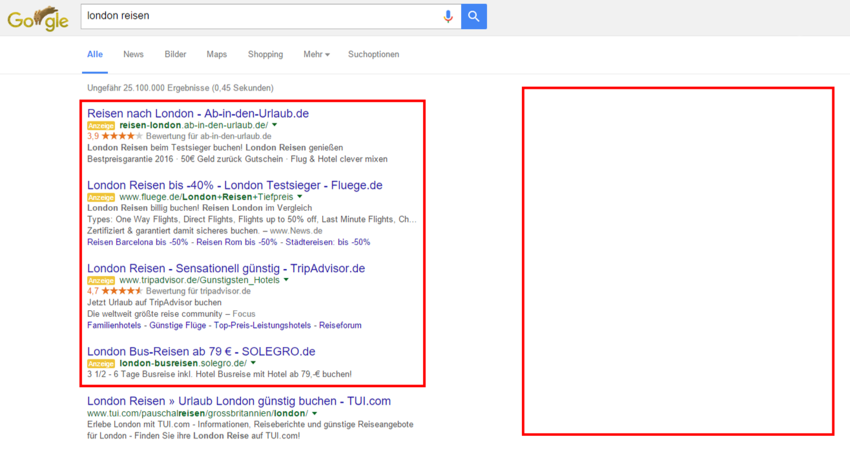Click 'Jetzt Urlaub auf TripAdvisor buchen' text
This screenshot has height=450, width=850.
click(x=154, y=303)
